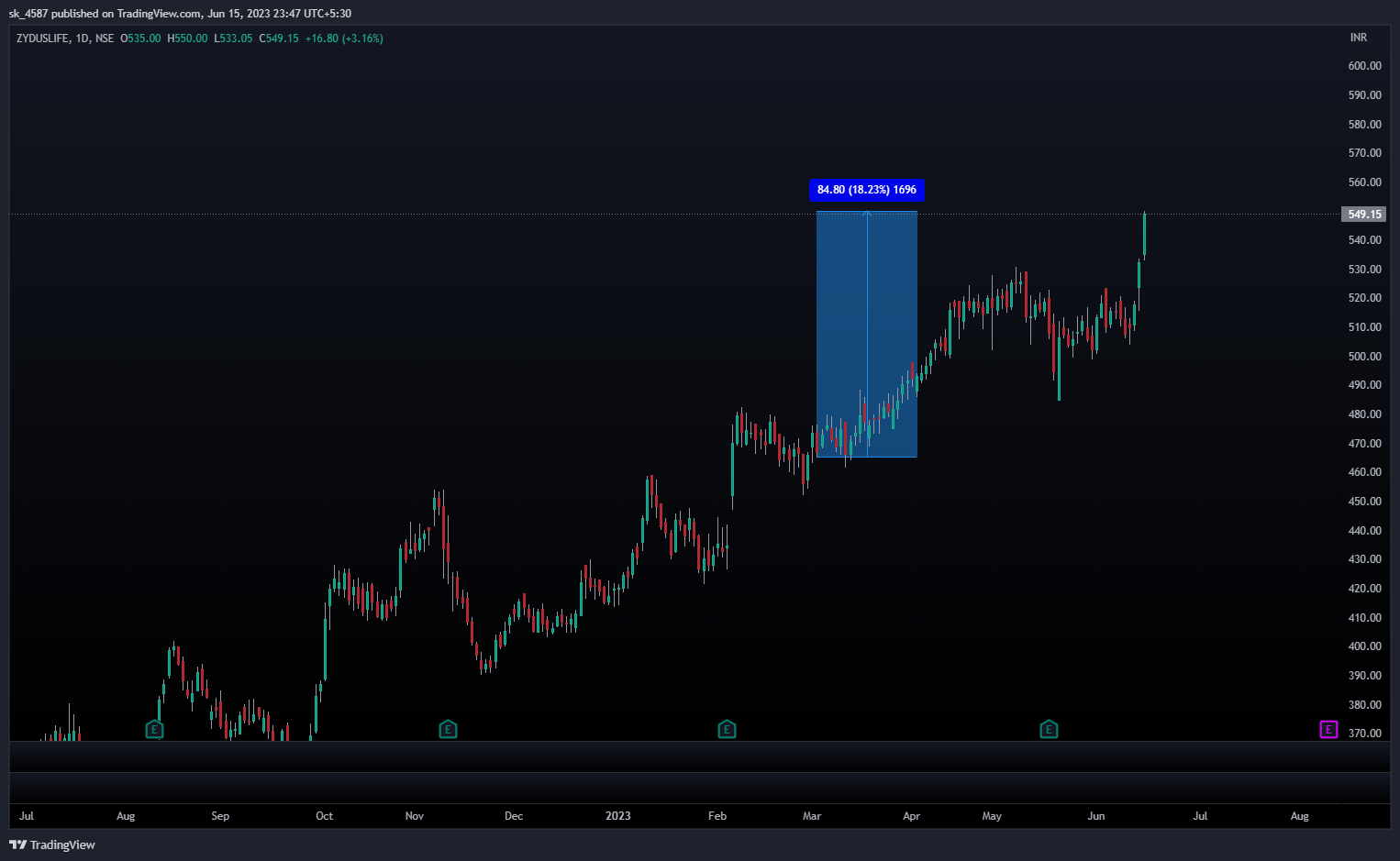Click the high value H550.00
The height and width of the screenshot is (861, 1400).
tap(187, 39)
